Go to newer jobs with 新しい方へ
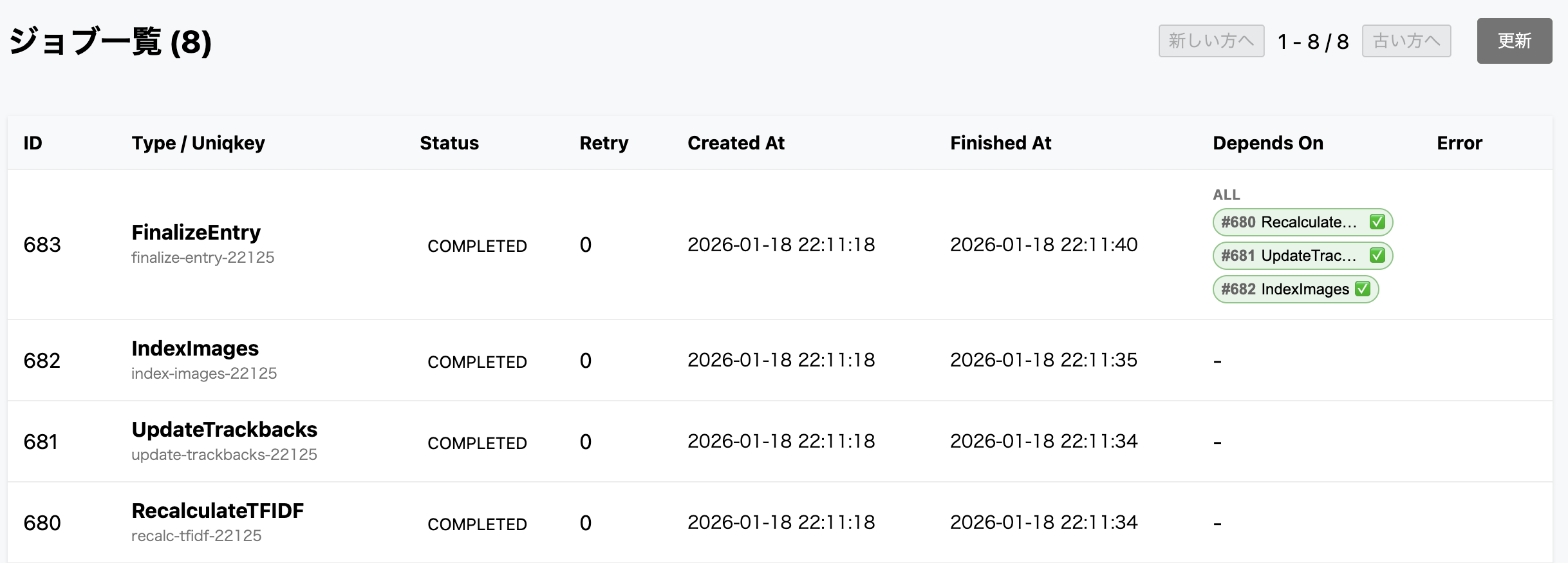1568x563 pixels. 1211,41
